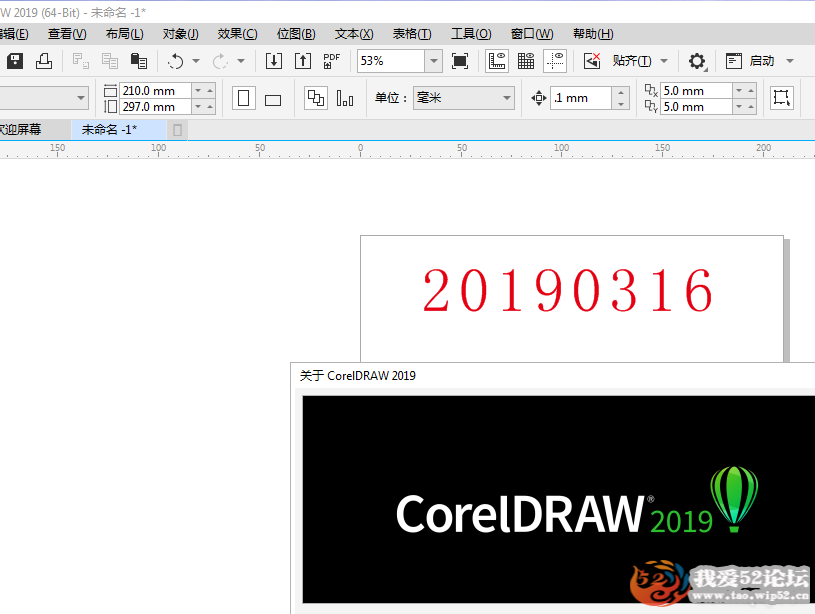Open the 窗口(W) menu
This screenshot has width=815, height=614.
point(532,34)
